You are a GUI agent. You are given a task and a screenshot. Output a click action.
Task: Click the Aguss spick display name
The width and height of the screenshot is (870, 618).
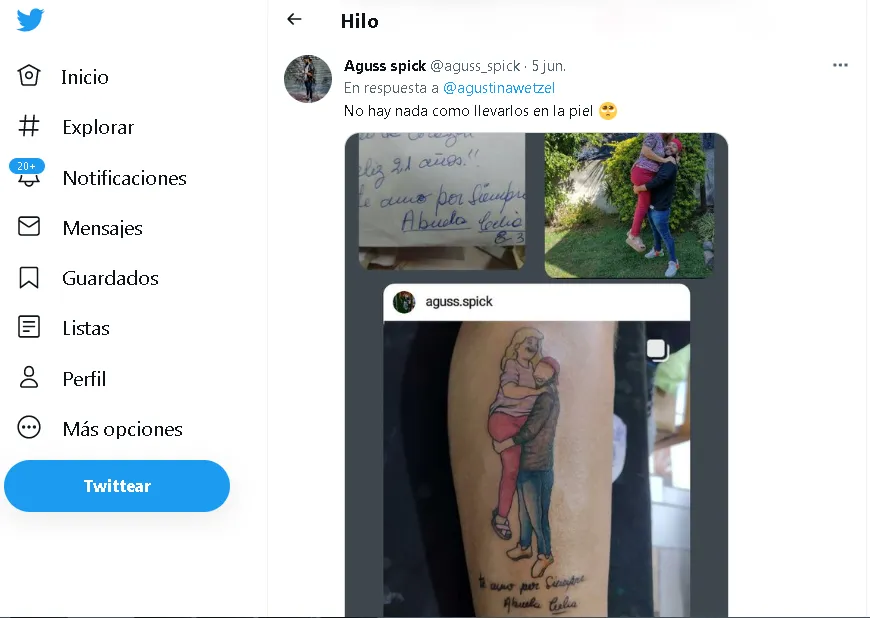coord(385,66)
